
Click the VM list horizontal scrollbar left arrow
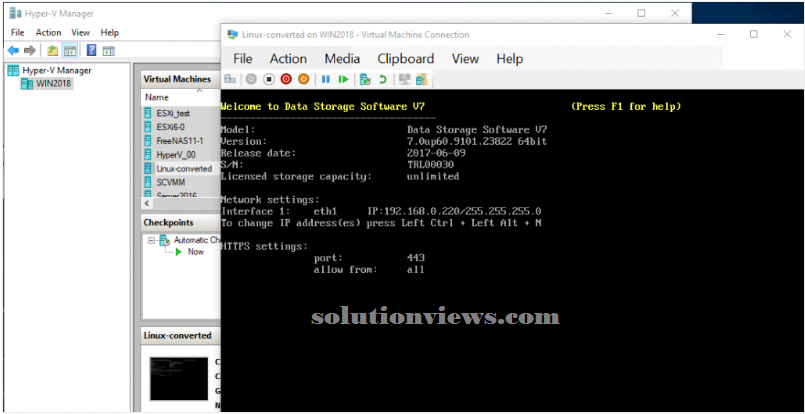147,203
